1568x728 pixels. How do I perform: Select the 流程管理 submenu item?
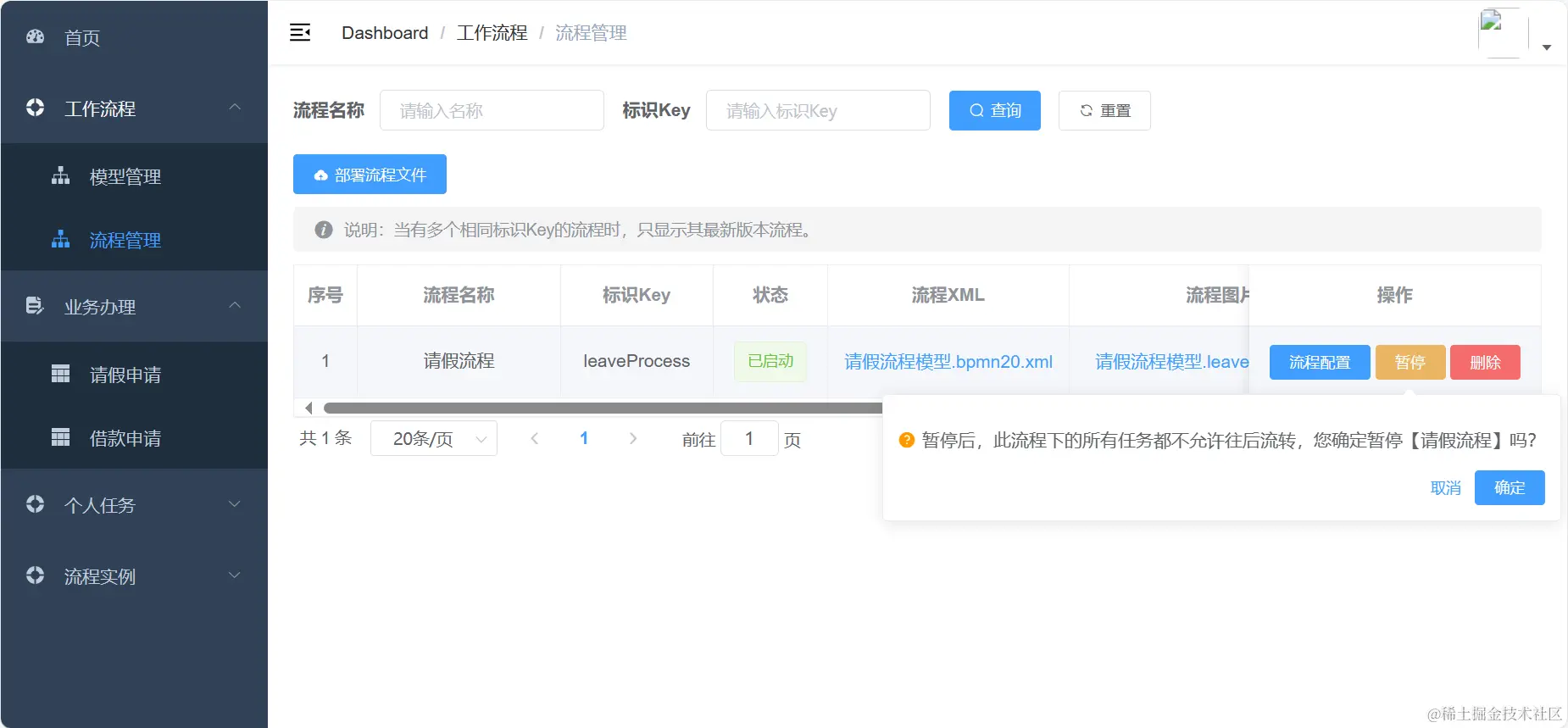pos(134,240)
